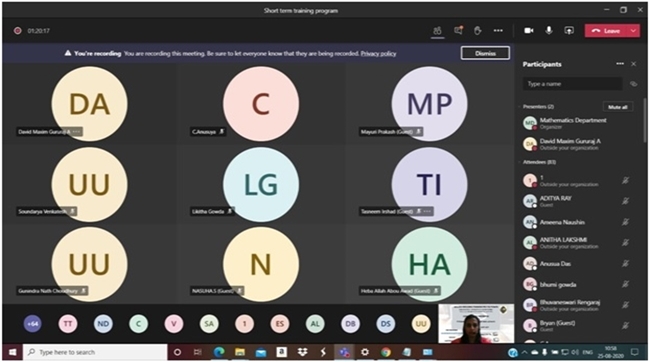Screen dimensions: 650x362
Task: Click the Type a name search field
Action: (x=572, y=84)
